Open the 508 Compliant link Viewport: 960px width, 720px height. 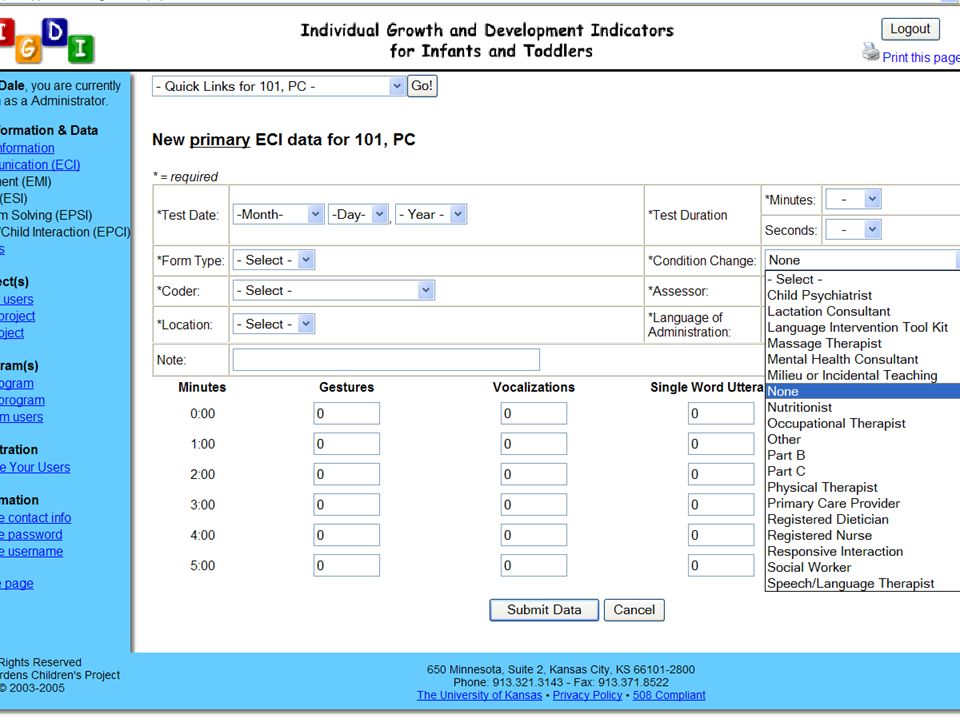pyautogui.click(x=669, y=695)
